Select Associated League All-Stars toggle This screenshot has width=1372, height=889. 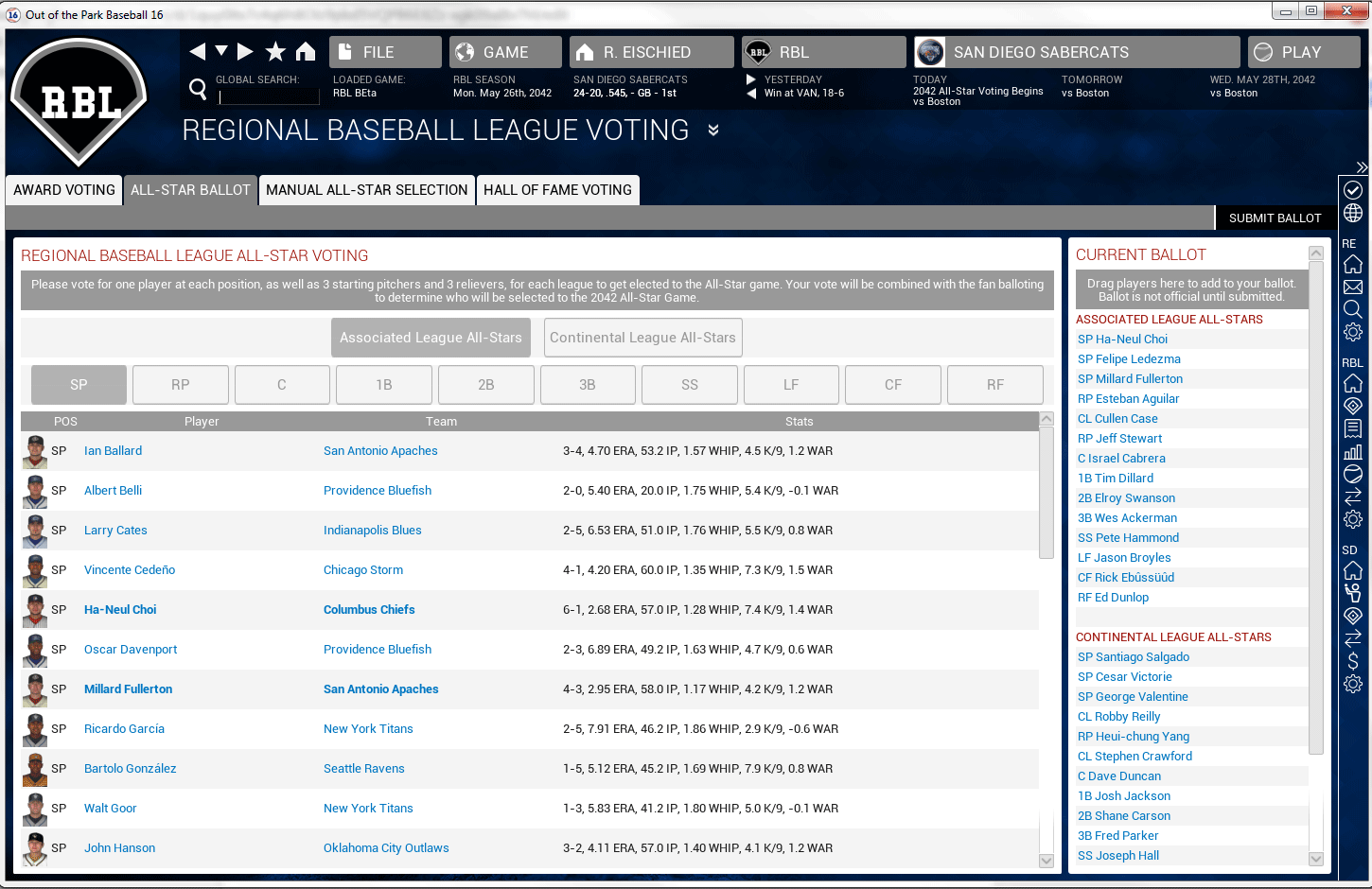pos(431,338)
